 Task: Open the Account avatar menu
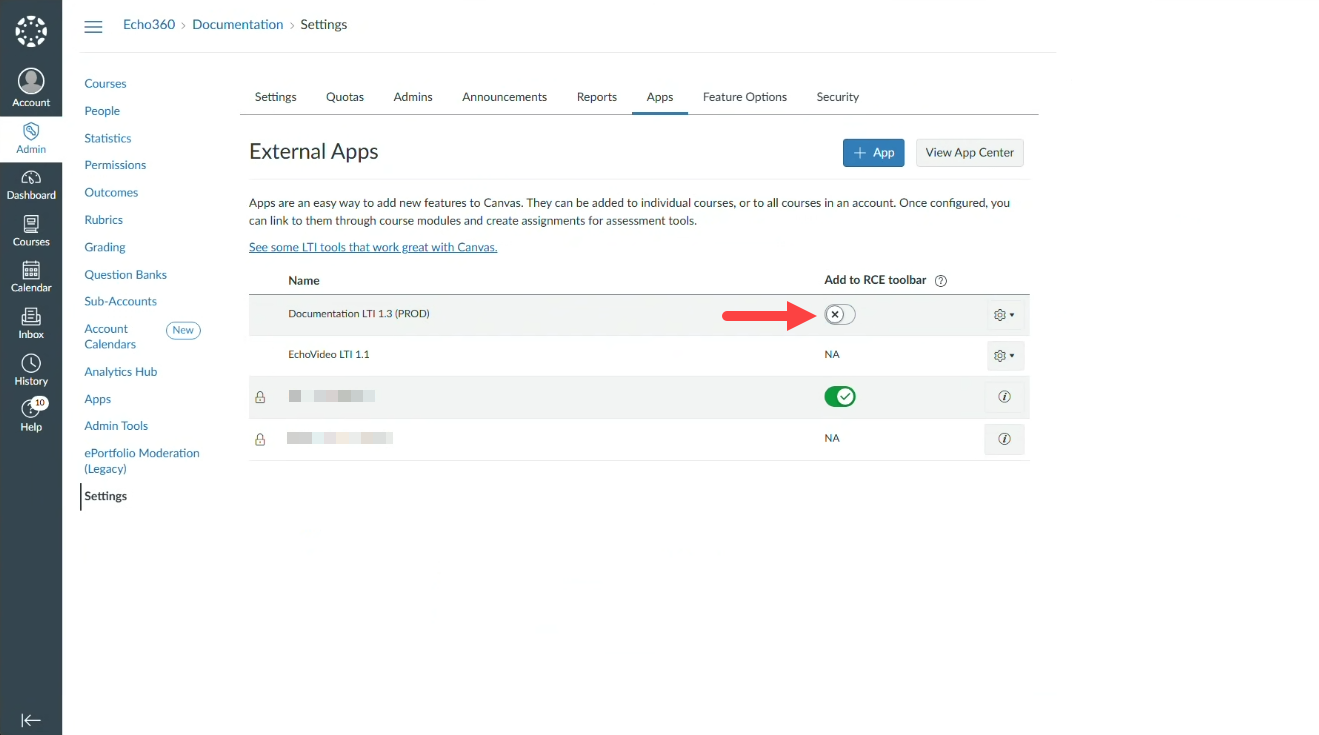31,88
